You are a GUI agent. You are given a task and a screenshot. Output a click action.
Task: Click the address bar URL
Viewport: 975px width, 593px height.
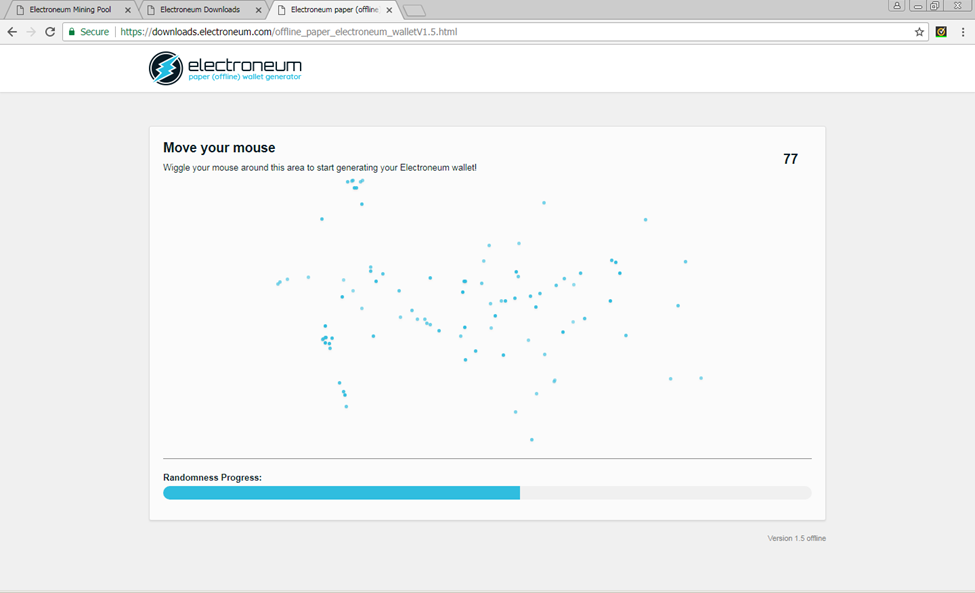289,32
